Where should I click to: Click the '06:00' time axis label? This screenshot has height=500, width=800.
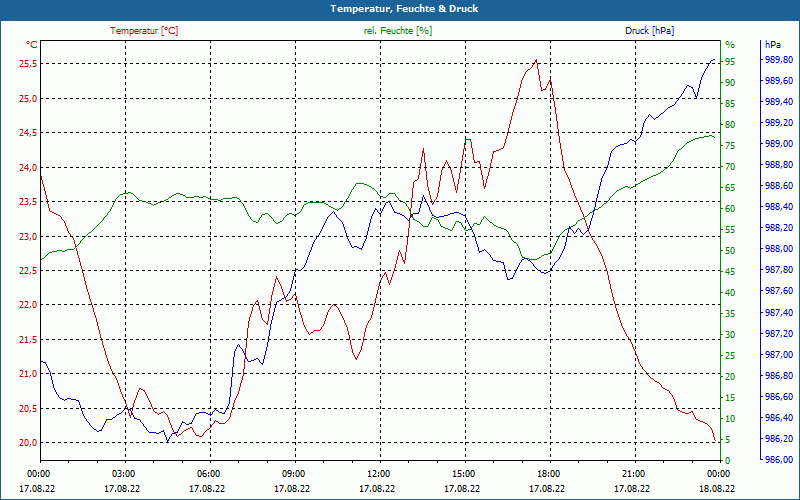207,473
